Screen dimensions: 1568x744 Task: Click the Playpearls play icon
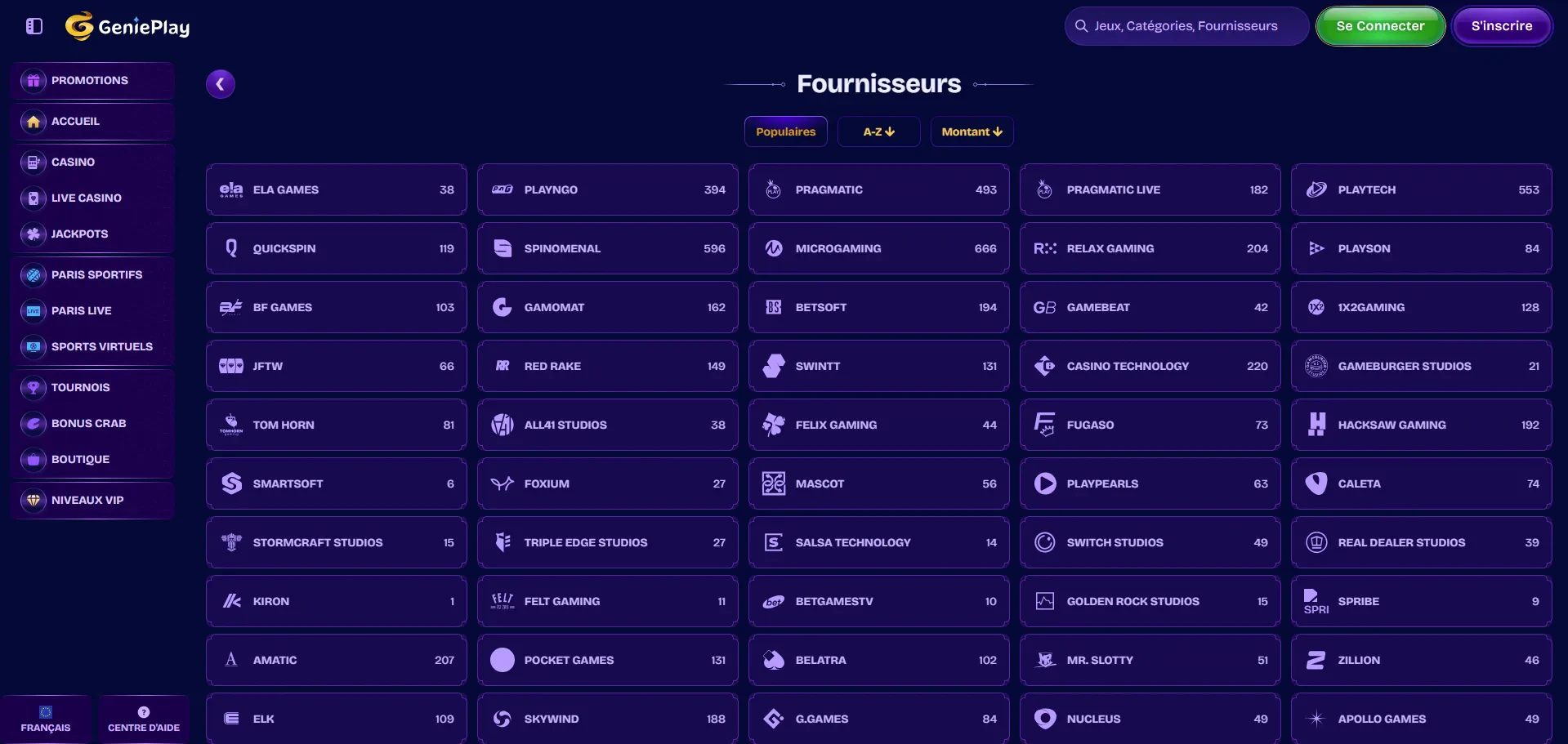[x=1045, y=483]
